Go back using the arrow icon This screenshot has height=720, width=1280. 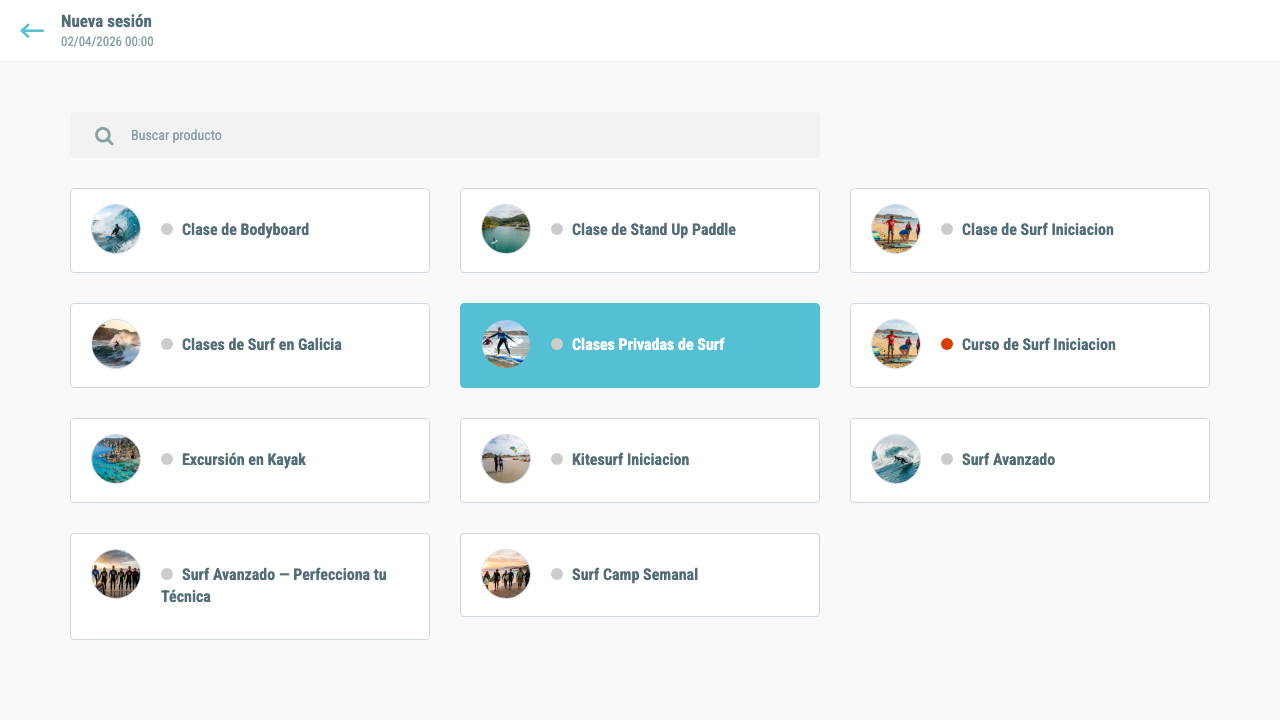click(32, 31)
